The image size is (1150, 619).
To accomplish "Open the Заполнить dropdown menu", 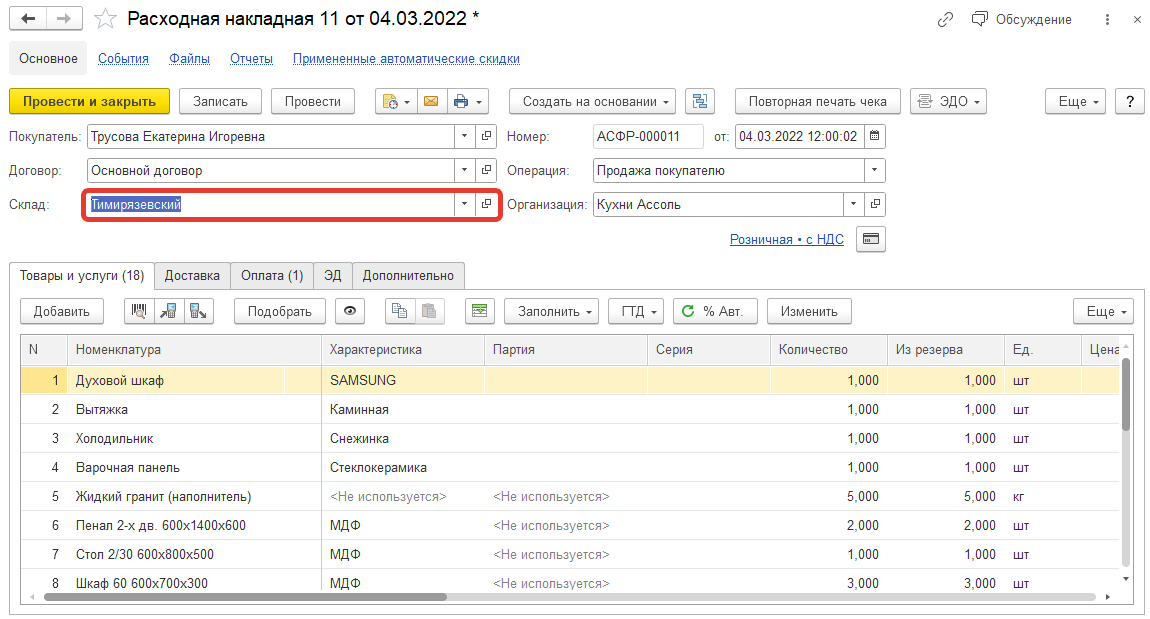I will coord(552,311).
